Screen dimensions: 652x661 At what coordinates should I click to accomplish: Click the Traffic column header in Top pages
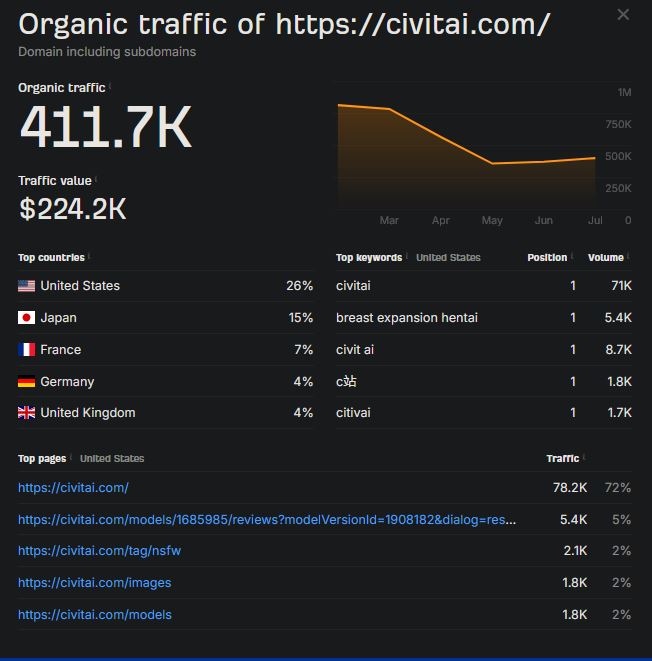coord(563,459)
